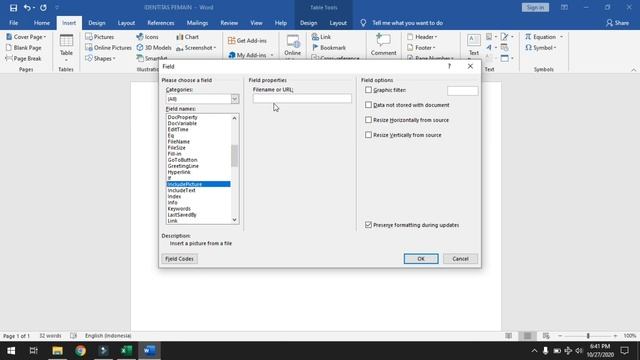Add a Comment

coord(383,45)
